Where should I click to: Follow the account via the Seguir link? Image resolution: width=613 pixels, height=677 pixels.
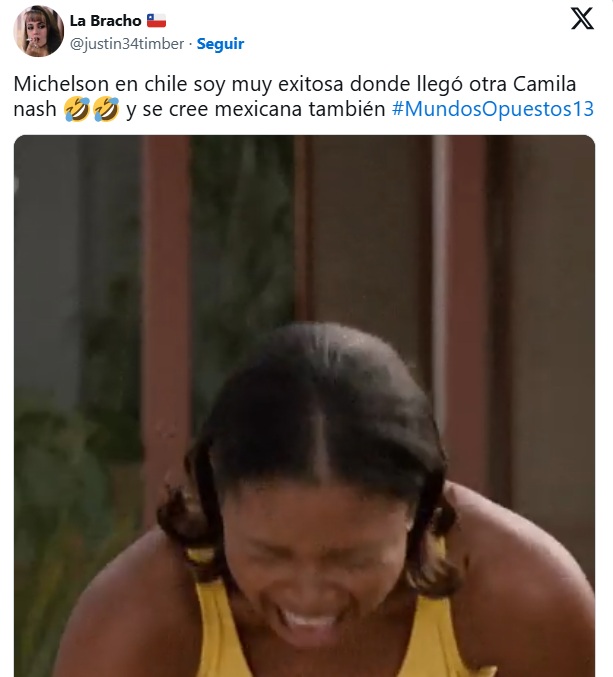[220, 44]
